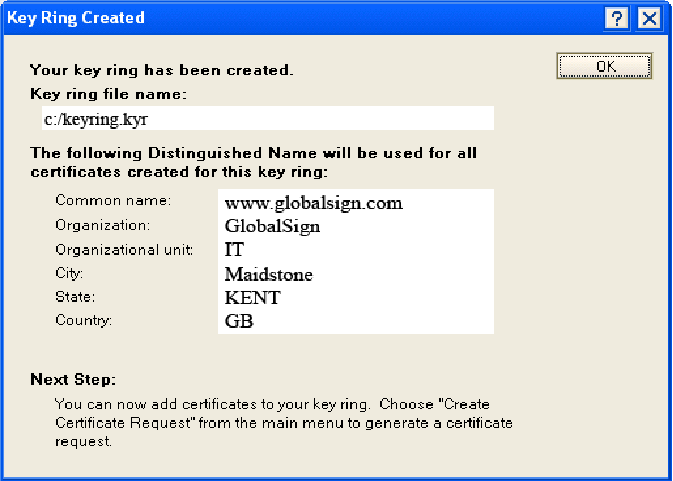
Task: Open the help question mark button
Action: pyautogui.click(x=617, y=18)
